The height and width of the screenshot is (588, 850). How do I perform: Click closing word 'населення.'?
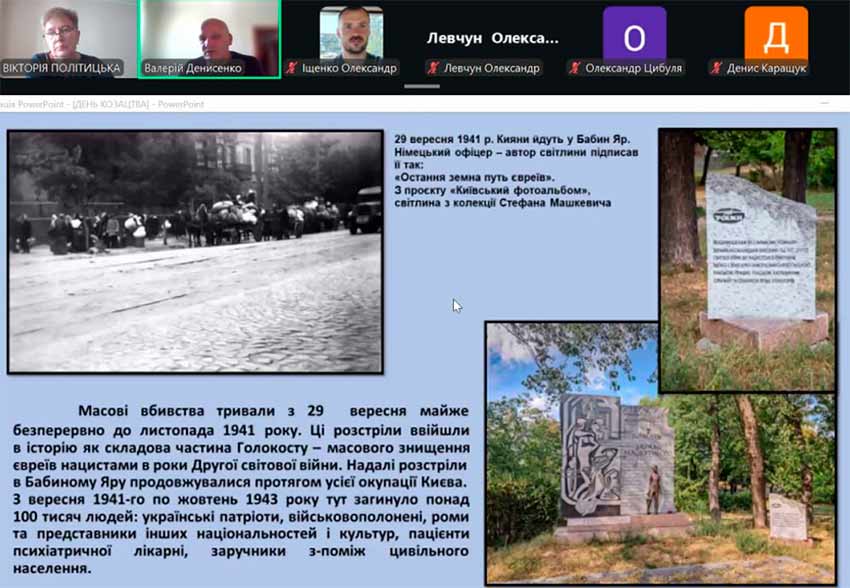tap(52, 568)
